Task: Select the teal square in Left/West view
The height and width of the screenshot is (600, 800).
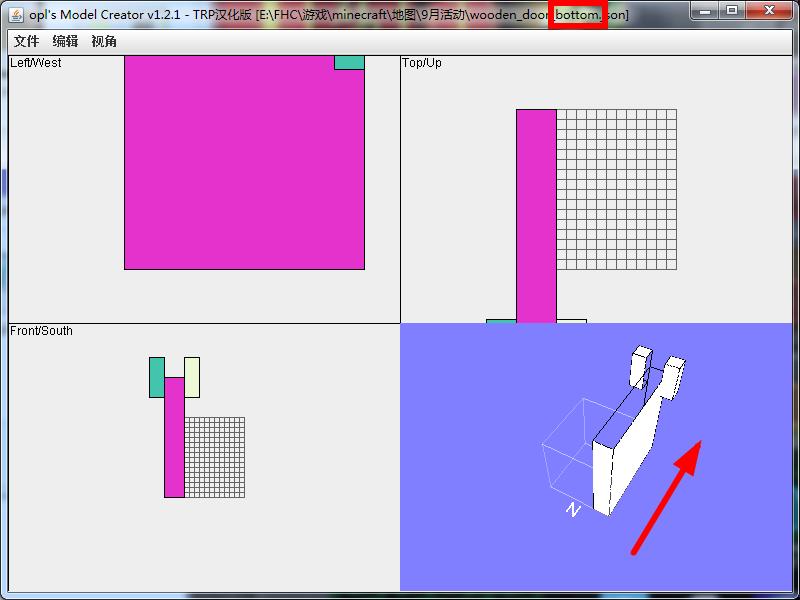Action: 349,62
